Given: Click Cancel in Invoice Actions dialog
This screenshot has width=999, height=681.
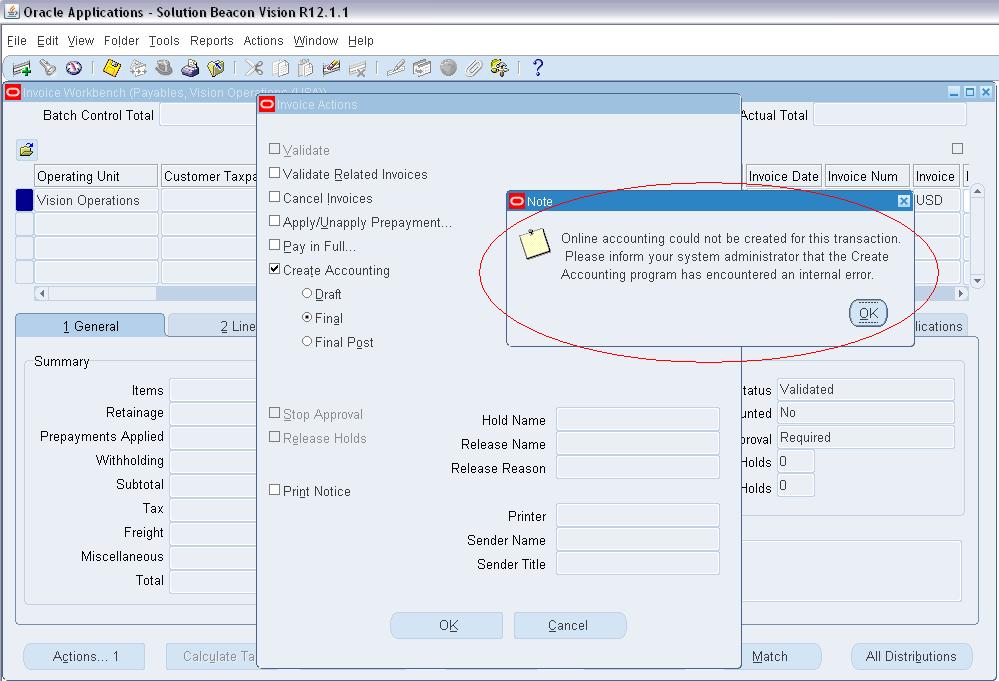Looking at the screenshot, I should (569, 625).
